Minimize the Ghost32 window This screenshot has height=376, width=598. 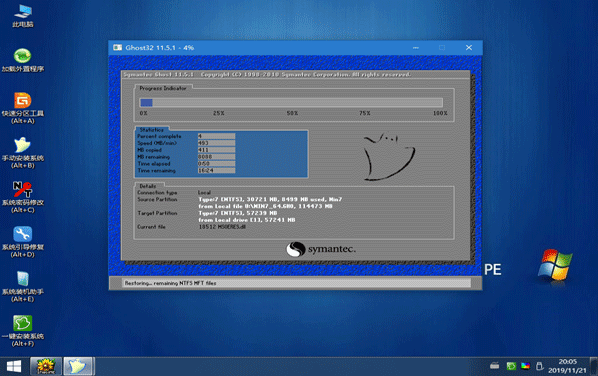click(x=416, y=48)
